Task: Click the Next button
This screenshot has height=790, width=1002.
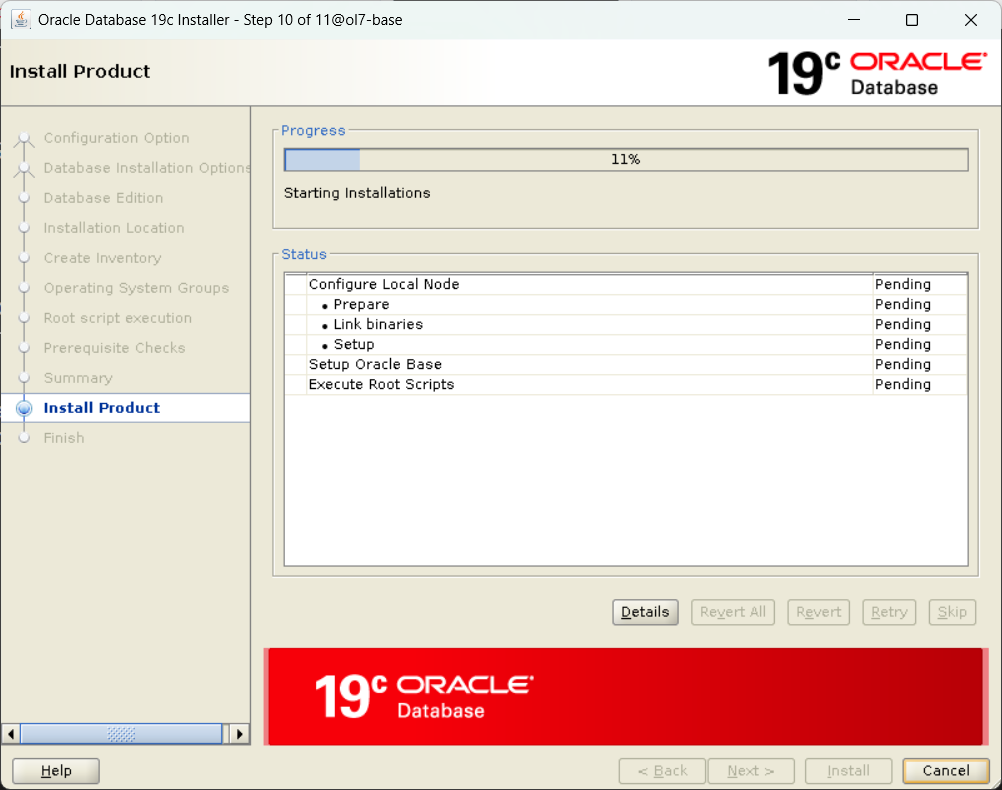Action: (751, 770)
